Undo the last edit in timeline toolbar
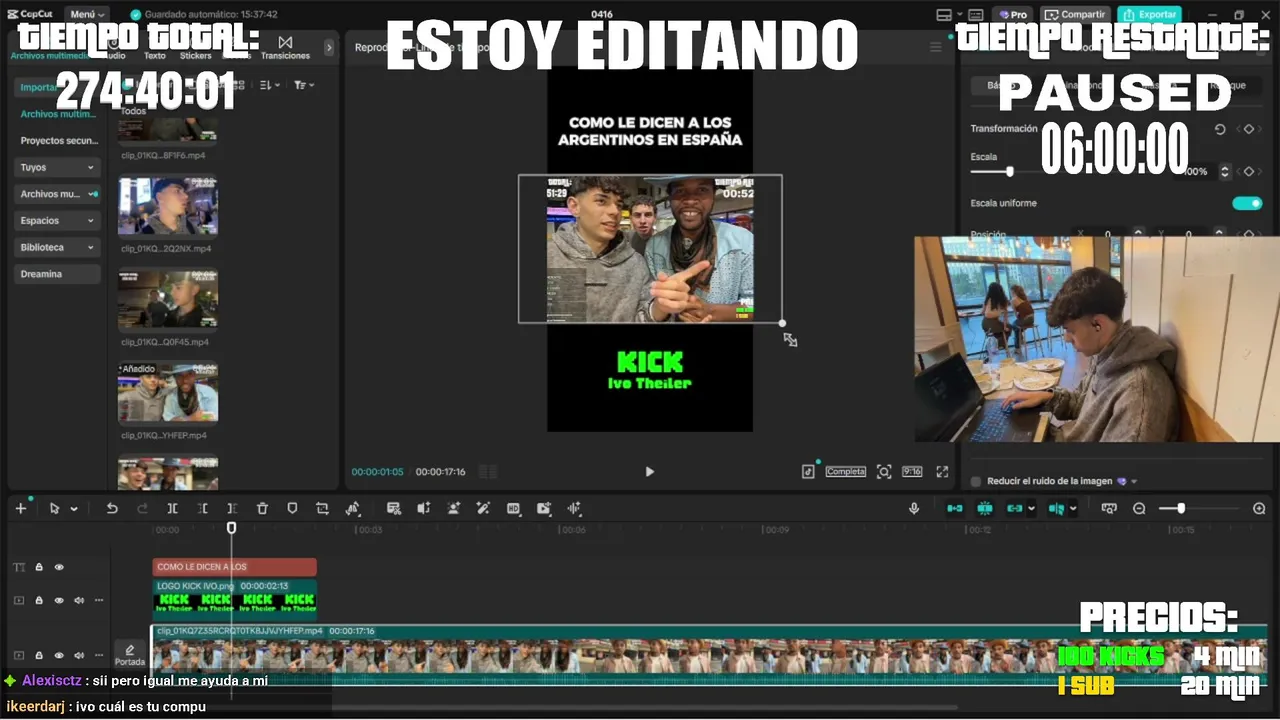Screen dimensions: 1280x720 tap(112, 508)
